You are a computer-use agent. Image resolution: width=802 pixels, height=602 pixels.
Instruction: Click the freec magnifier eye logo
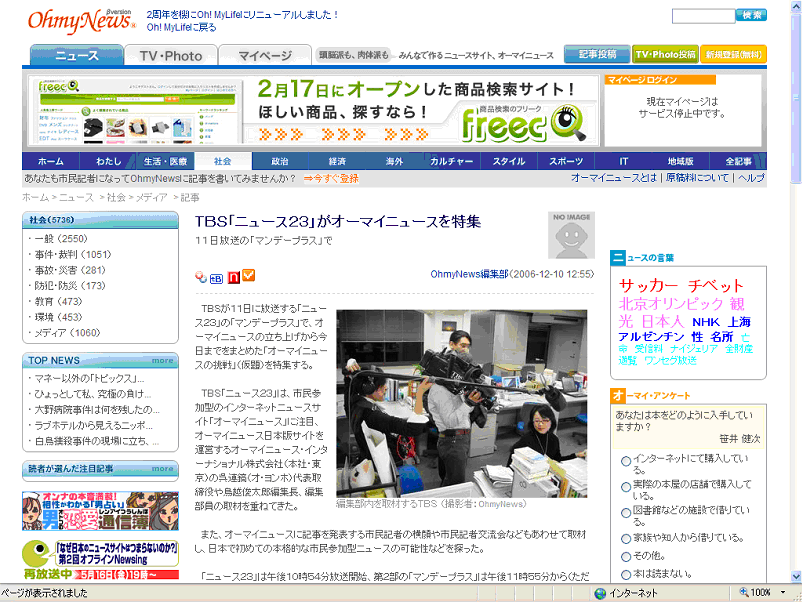568,122
